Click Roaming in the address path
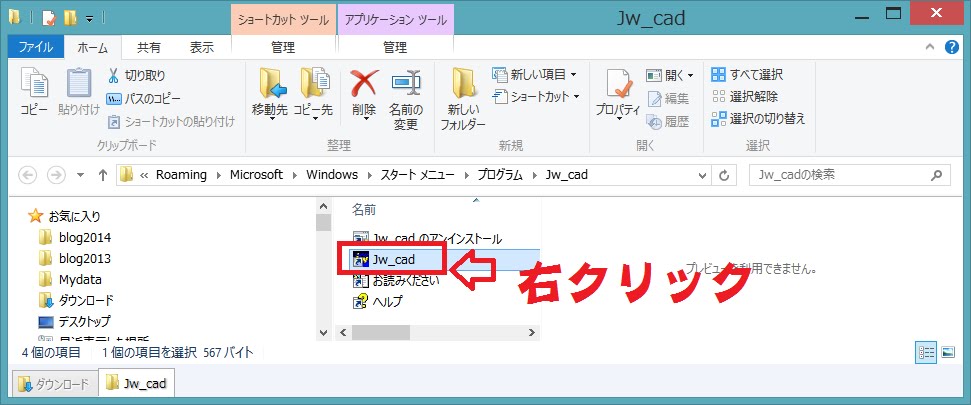This screenshot has height=405, width=971. pyautogui.click(x=181, y=175)
